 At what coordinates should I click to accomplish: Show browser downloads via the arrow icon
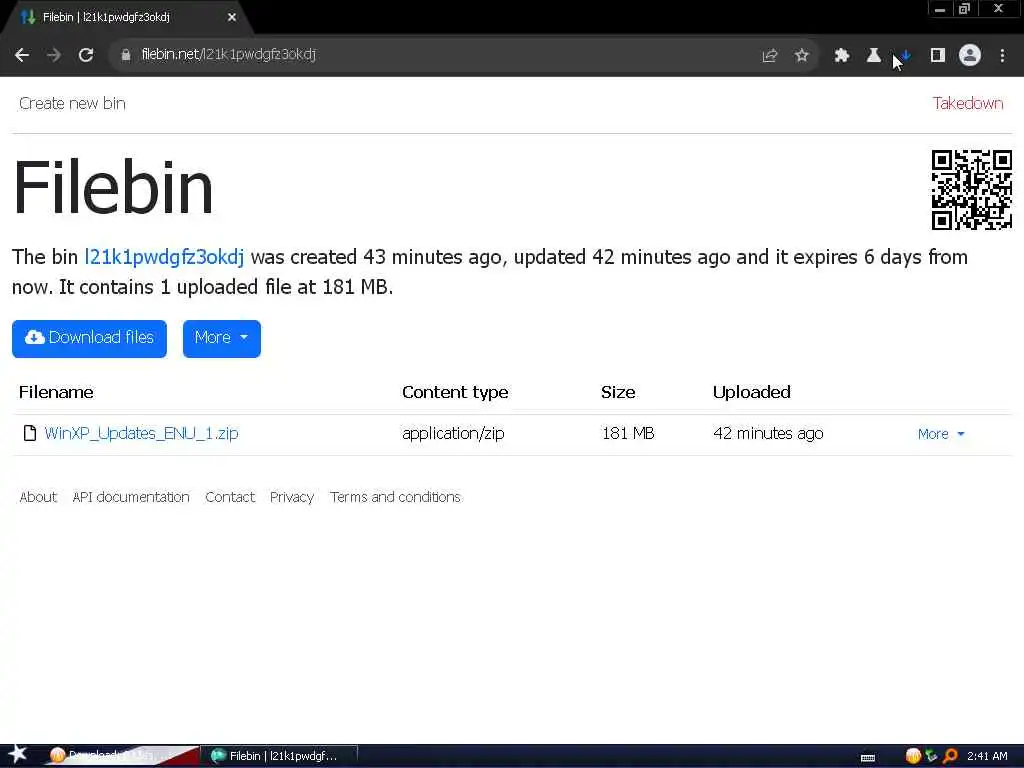(906, 56)
